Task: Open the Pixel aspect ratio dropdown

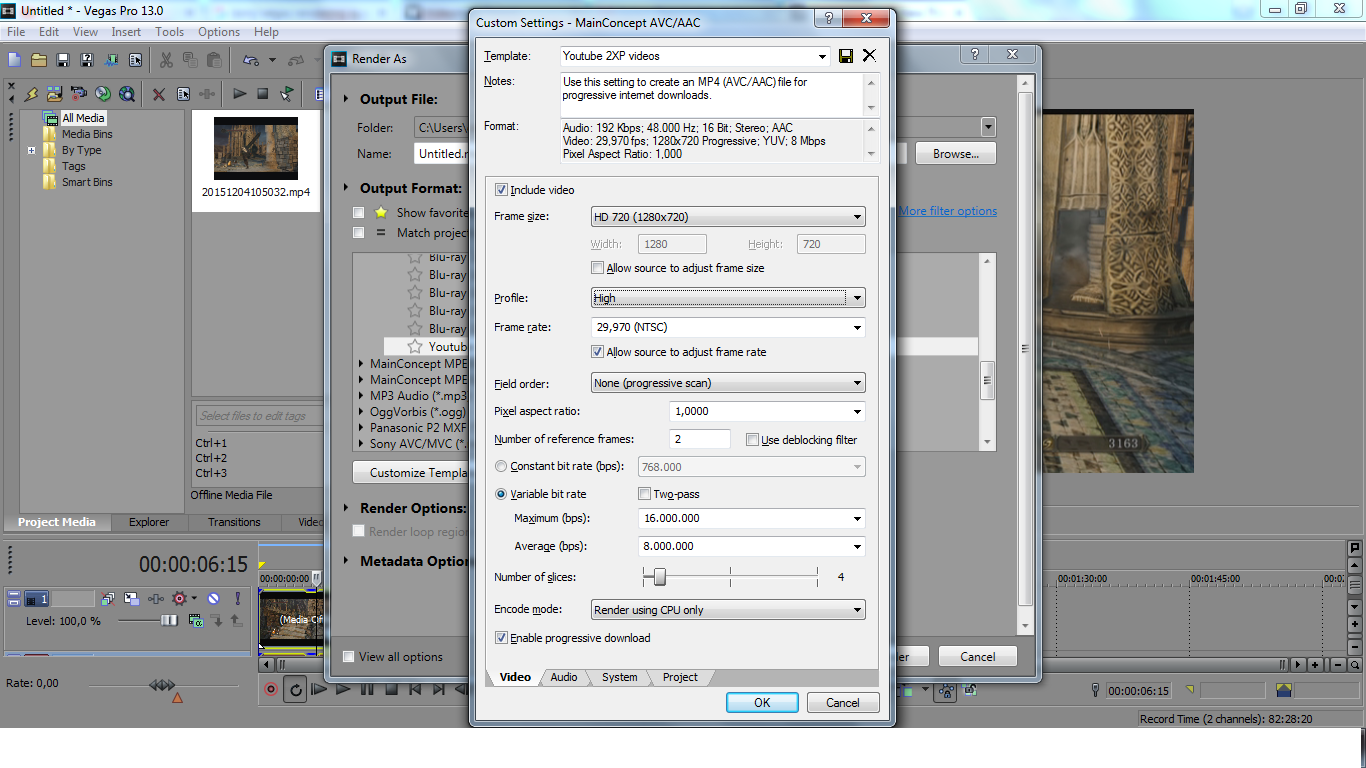Action: [x=767, y=411]
